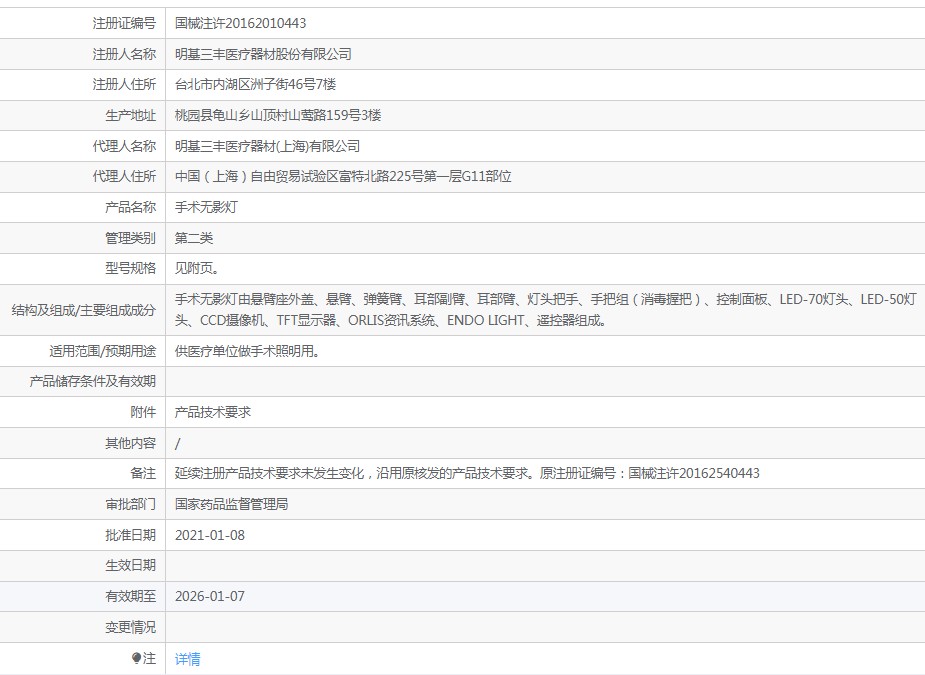Select agent name 明基三丰医疗器材(上海)有限公司

pos(267,146)
